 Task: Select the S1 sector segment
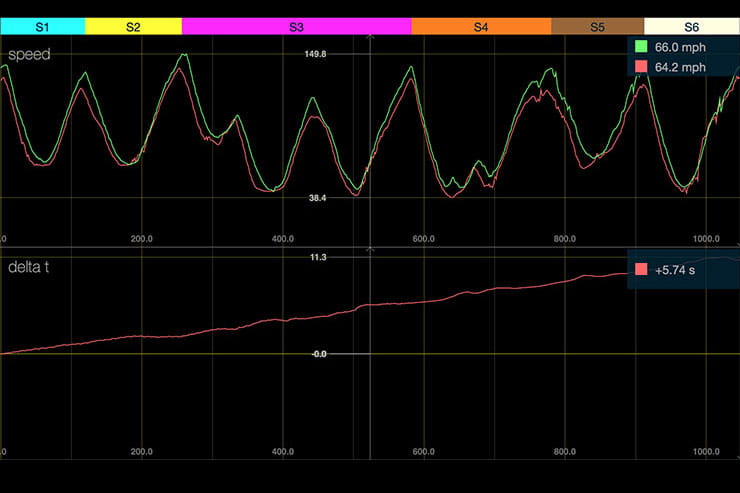[42, 27]
